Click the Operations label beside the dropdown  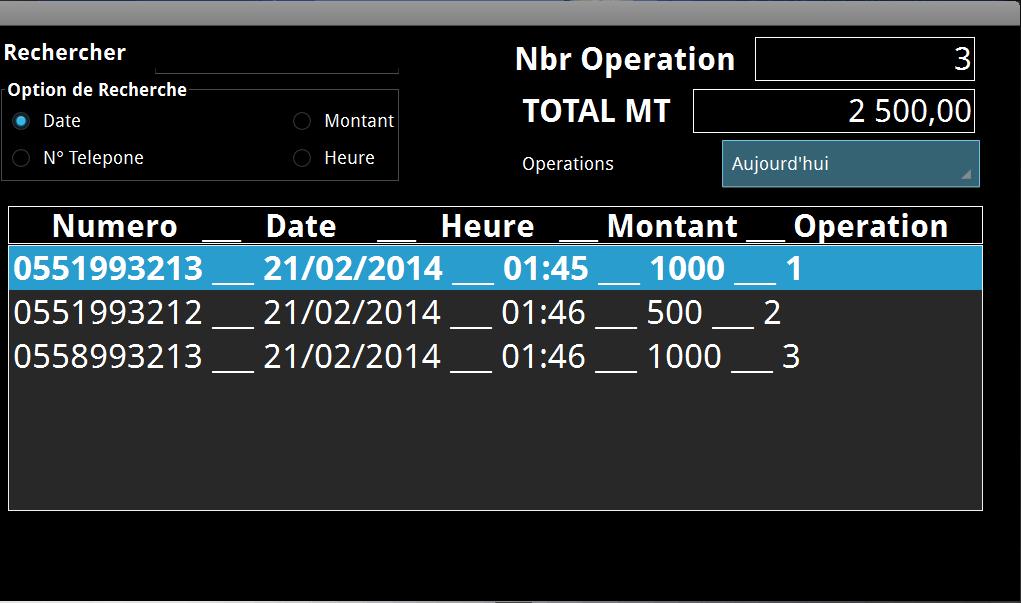tap(568, 164)
